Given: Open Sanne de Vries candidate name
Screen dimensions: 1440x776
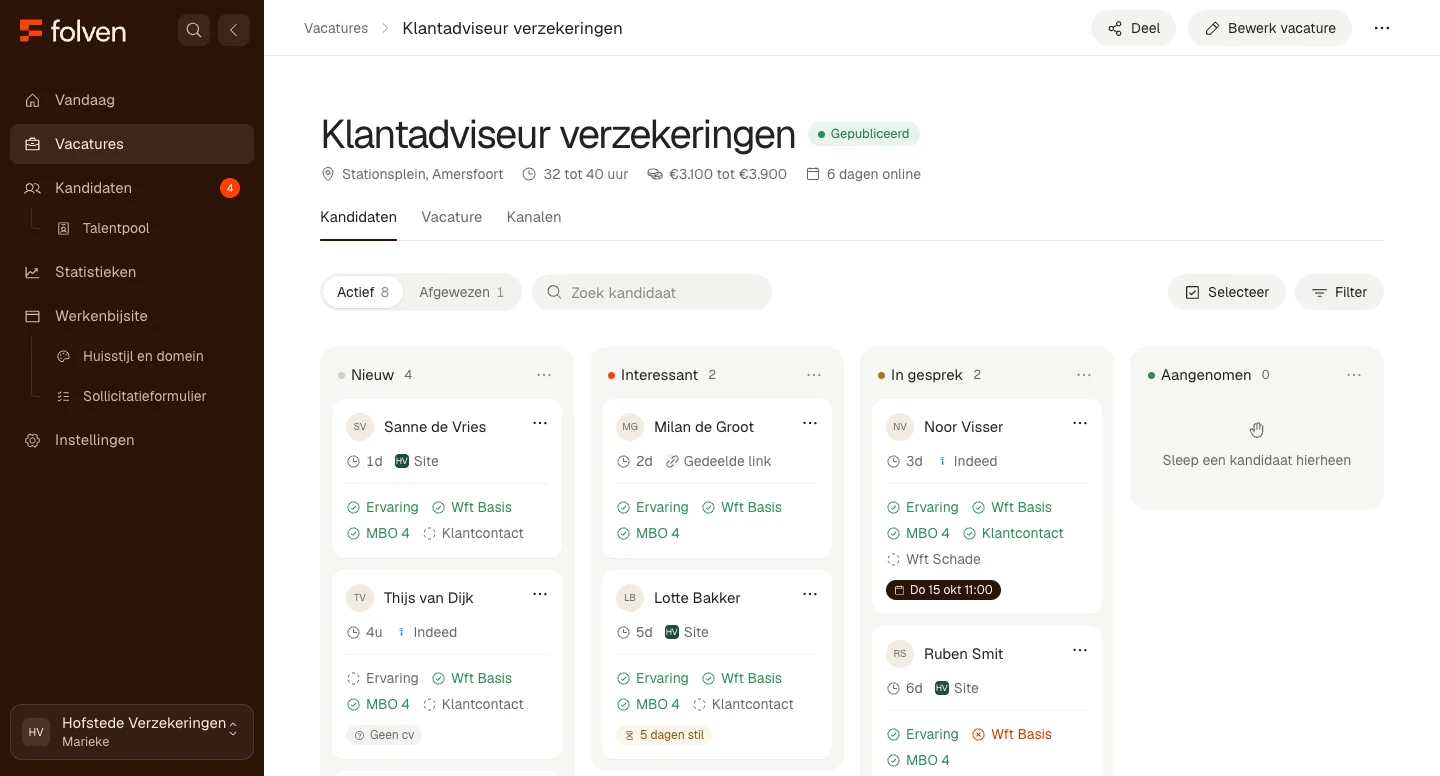Looking at the screenshot, I should tap(435, 427).
